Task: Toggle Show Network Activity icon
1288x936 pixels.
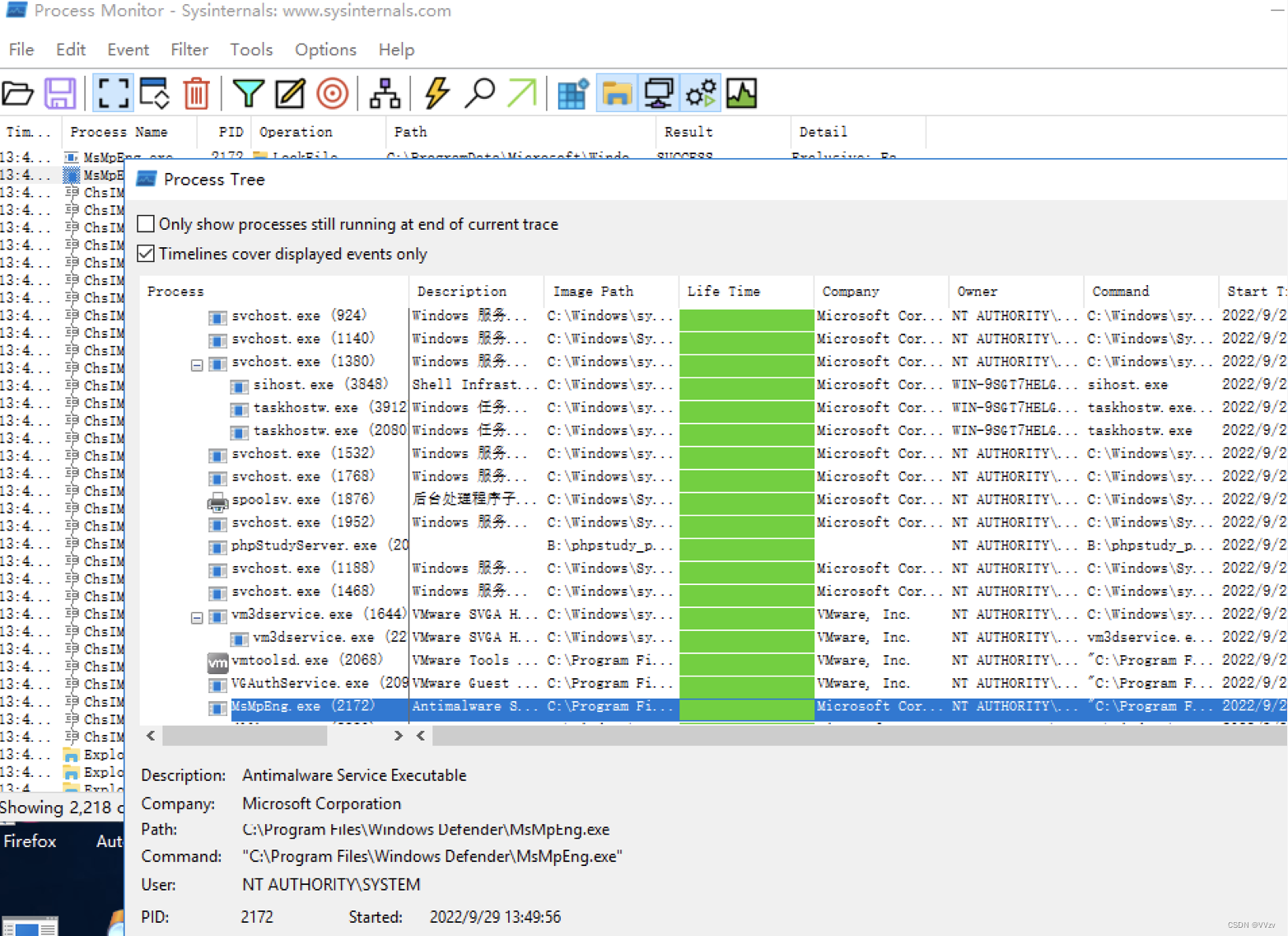Action: coord(659,93)
